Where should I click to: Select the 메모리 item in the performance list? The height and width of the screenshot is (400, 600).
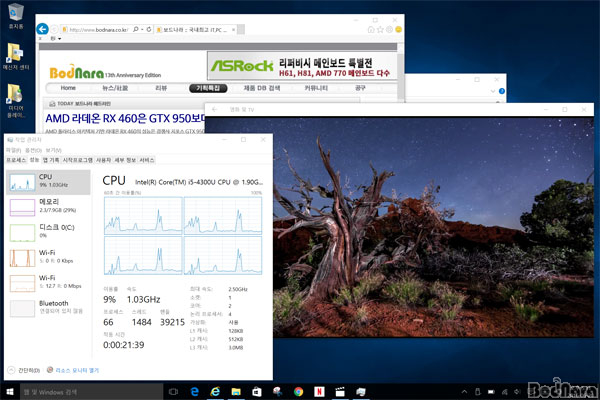point(48,207)
